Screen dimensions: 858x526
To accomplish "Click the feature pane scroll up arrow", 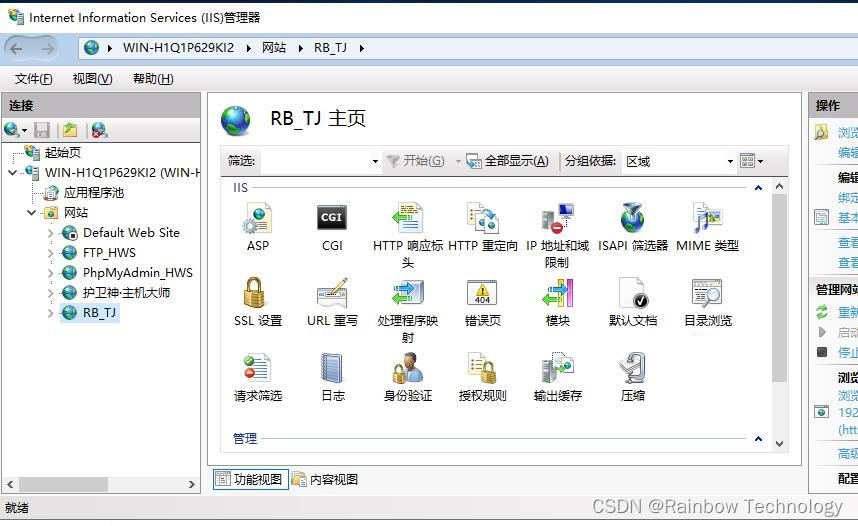I will coord(780,187).
